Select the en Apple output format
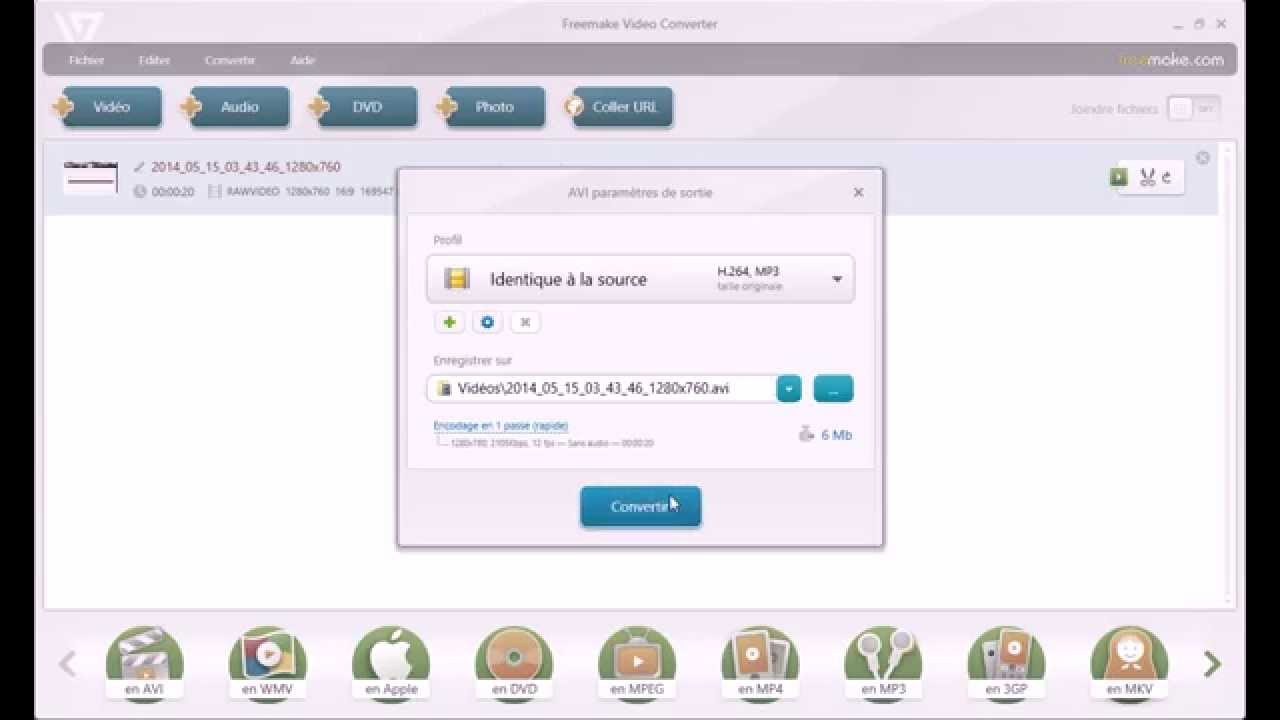 pyautogui.click(x=391, y=663)
